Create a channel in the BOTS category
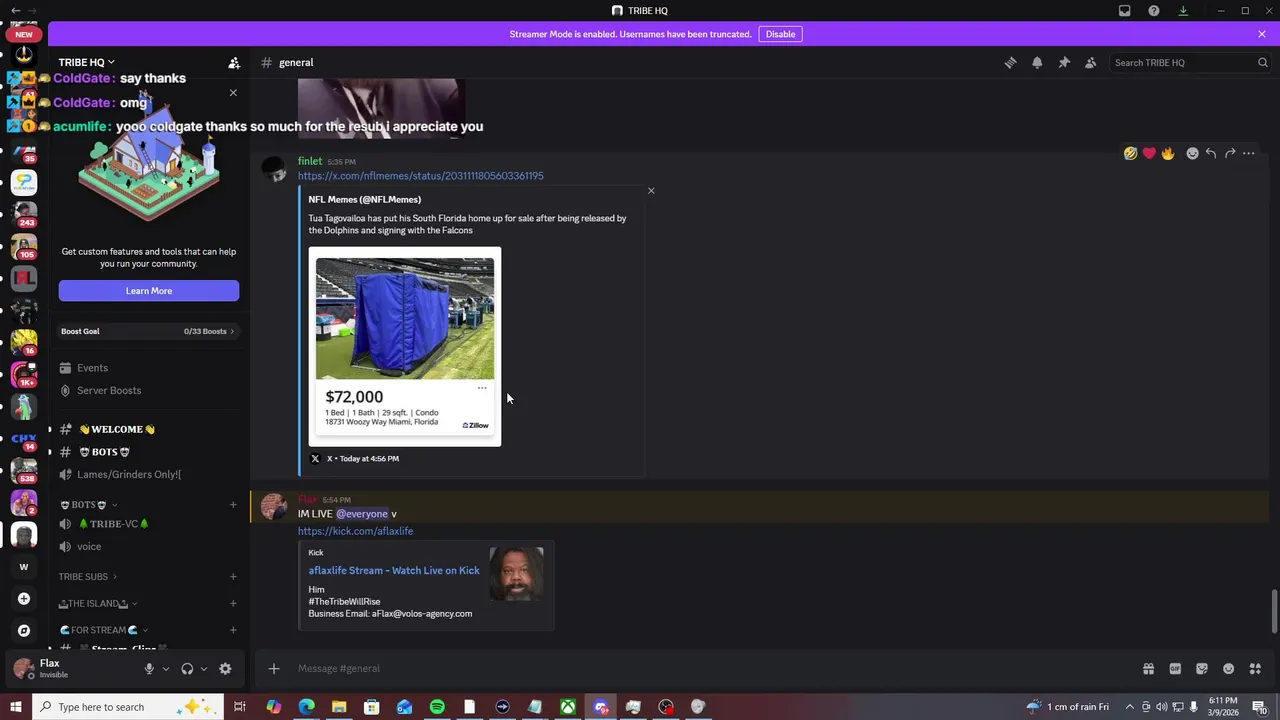The height and width of the screenshot is (720, 1280). coord(233,505)
